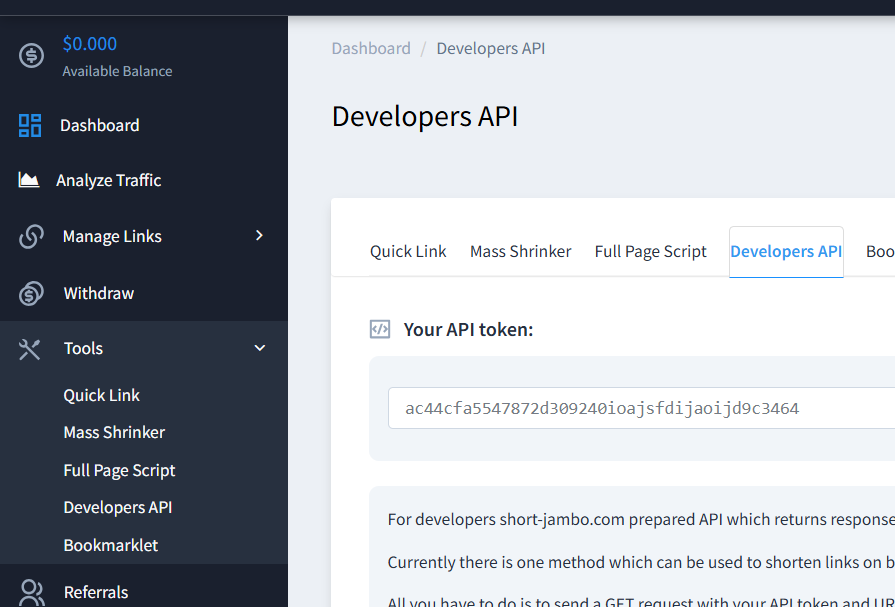
Task: Click the Withdraw coins icon
Action: click(x=31, y=294)
